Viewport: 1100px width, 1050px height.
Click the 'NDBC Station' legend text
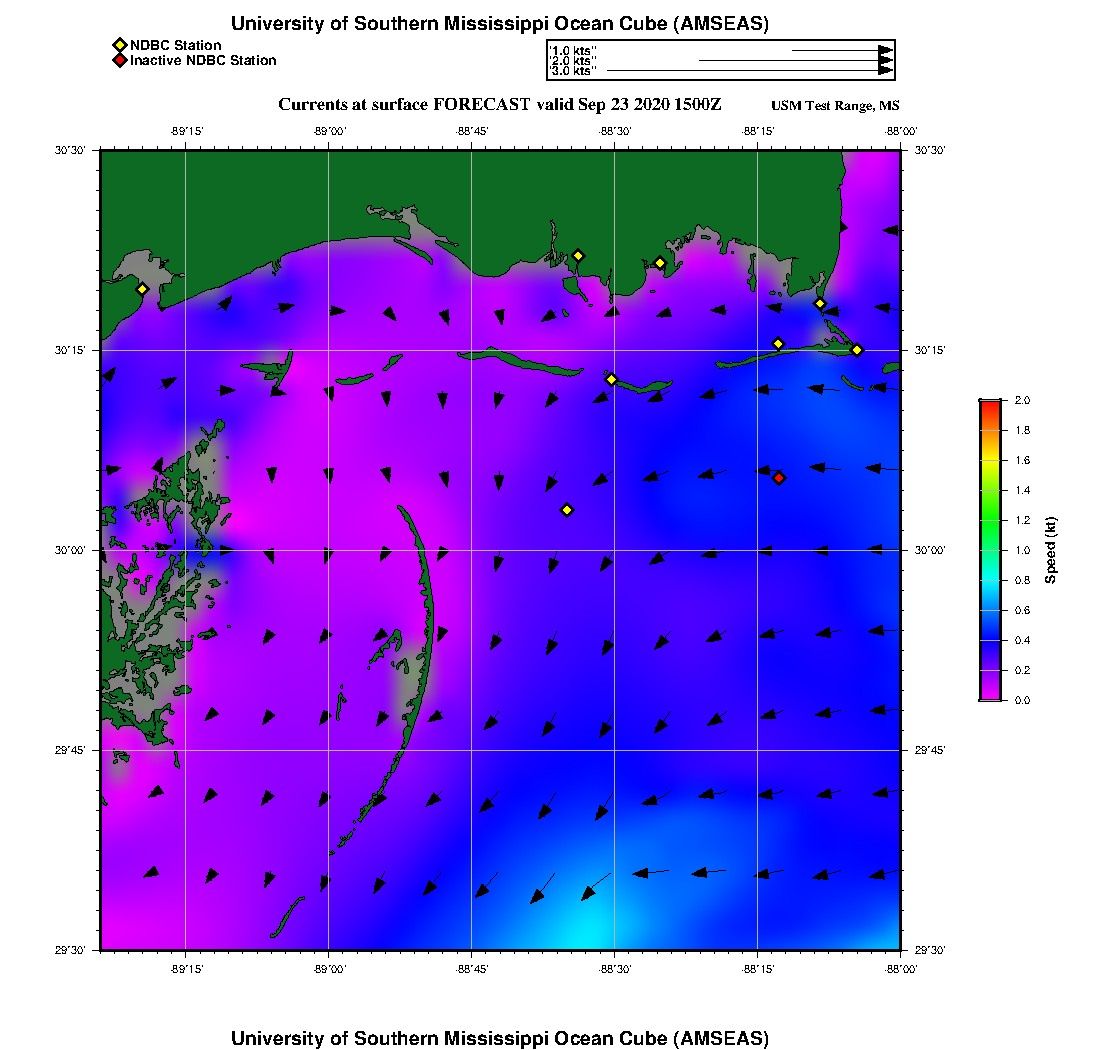(x=175, y=46)
